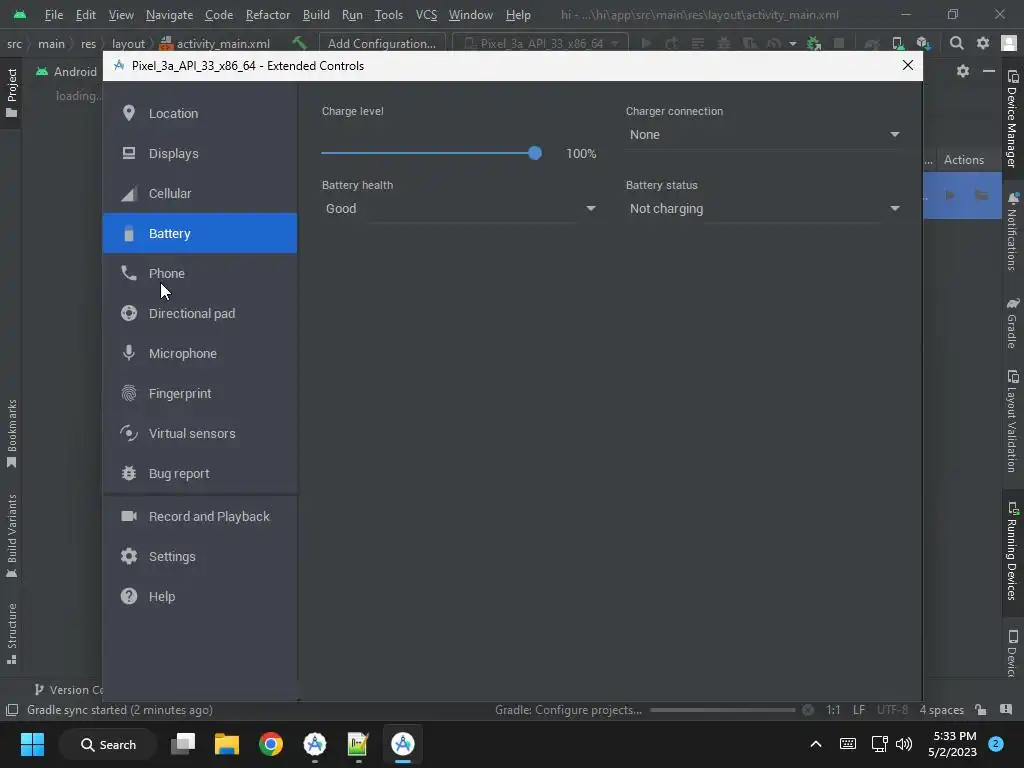Image resolution: width=1024 pixels, height=768 pixels.
Task: Click the Fingerprint icon in sidebar
Action: point(129,393)
